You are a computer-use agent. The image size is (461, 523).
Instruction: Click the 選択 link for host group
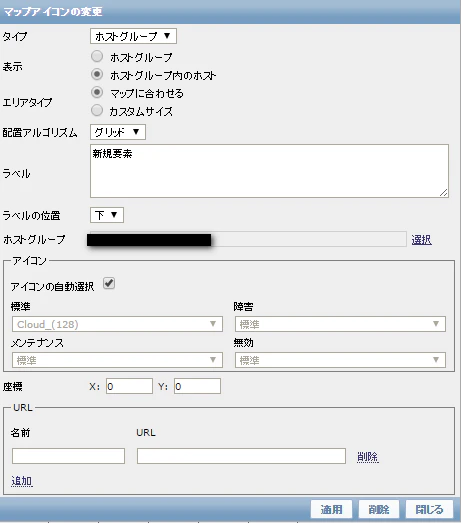(421, 239)
